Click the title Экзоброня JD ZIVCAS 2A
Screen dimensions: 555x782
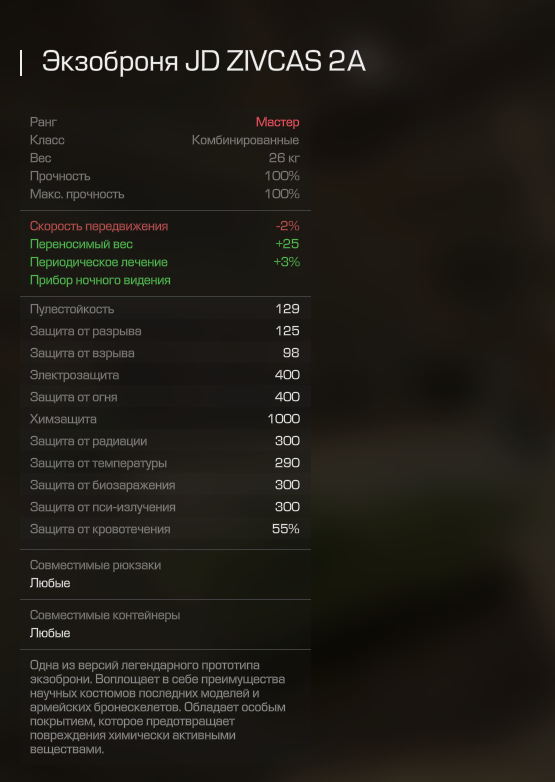203,62
